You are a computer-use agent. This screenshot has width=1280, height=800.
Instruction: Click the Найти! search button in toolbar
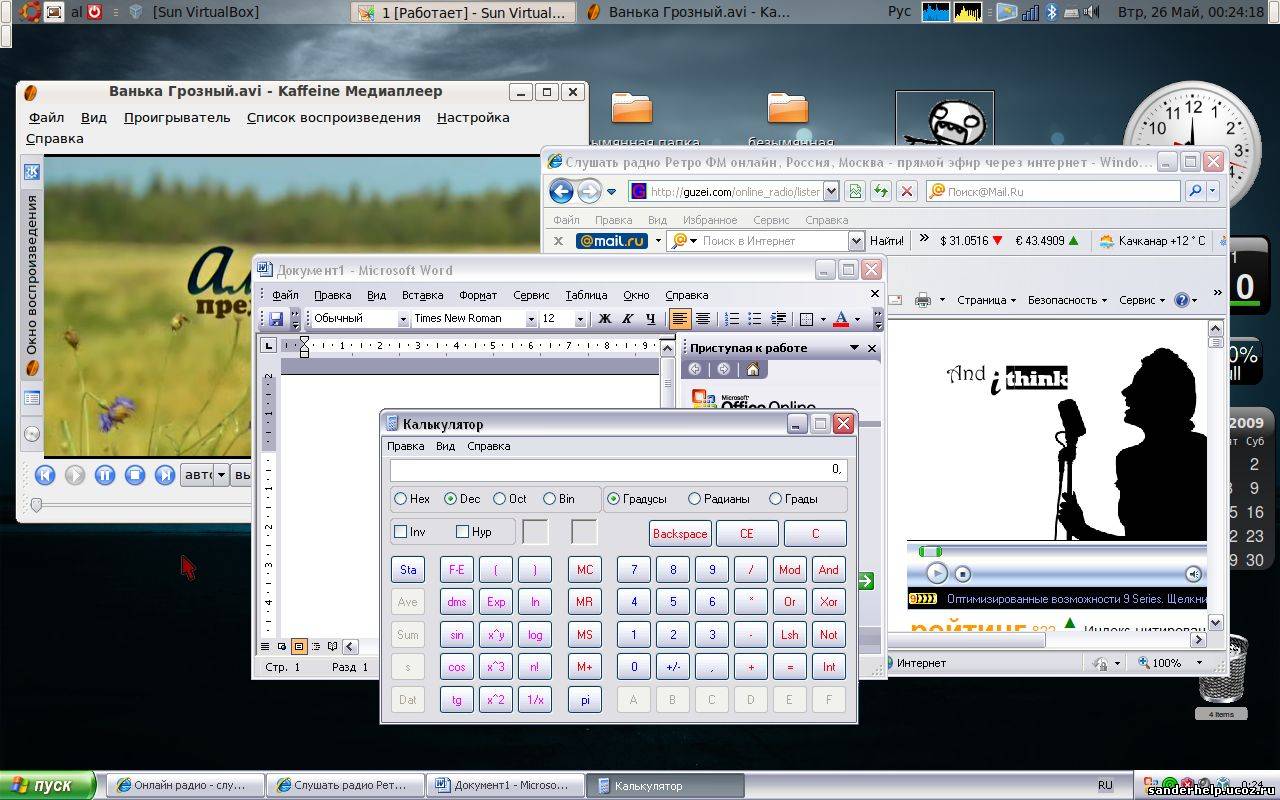(886, 241)
